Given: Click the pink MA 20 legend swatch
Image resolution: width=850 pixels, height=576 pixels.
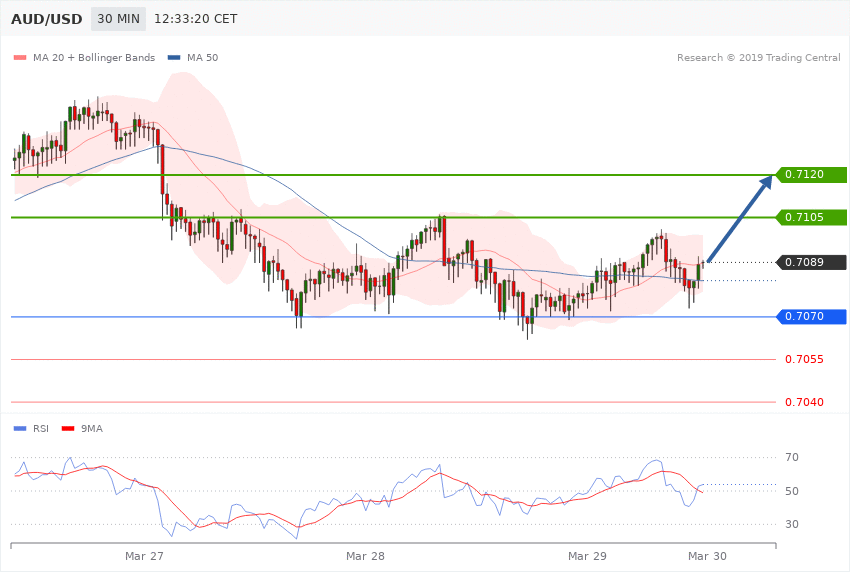Looking at the screenshot, I should pyautogui.click(x=20, y=57).
